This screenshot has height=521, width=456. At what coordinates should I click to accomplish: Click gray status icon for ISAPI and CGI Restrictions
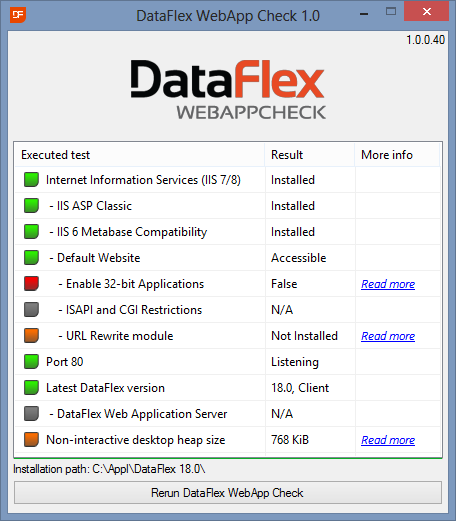pos(31,310)
